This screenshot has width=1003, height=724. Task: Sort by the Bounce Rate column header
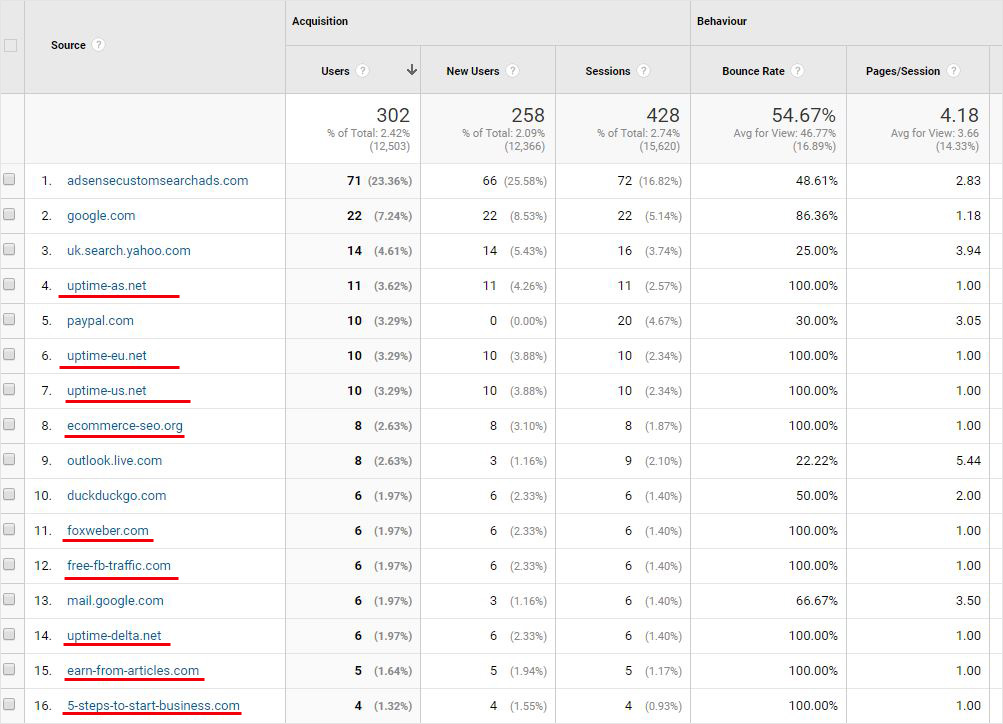point(753,71)
